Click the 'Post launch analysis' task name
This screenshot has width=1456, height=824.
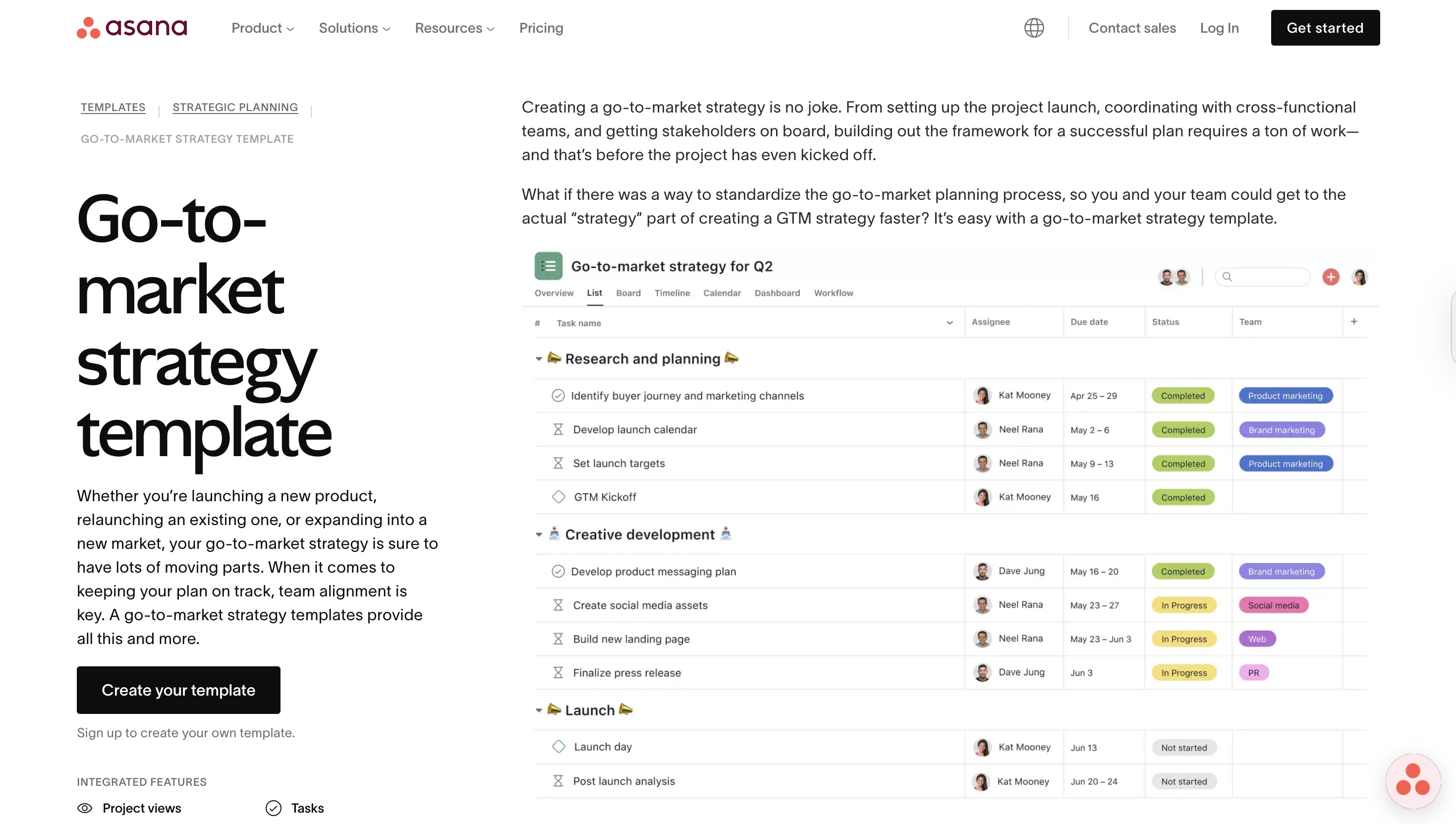point(624,781)
